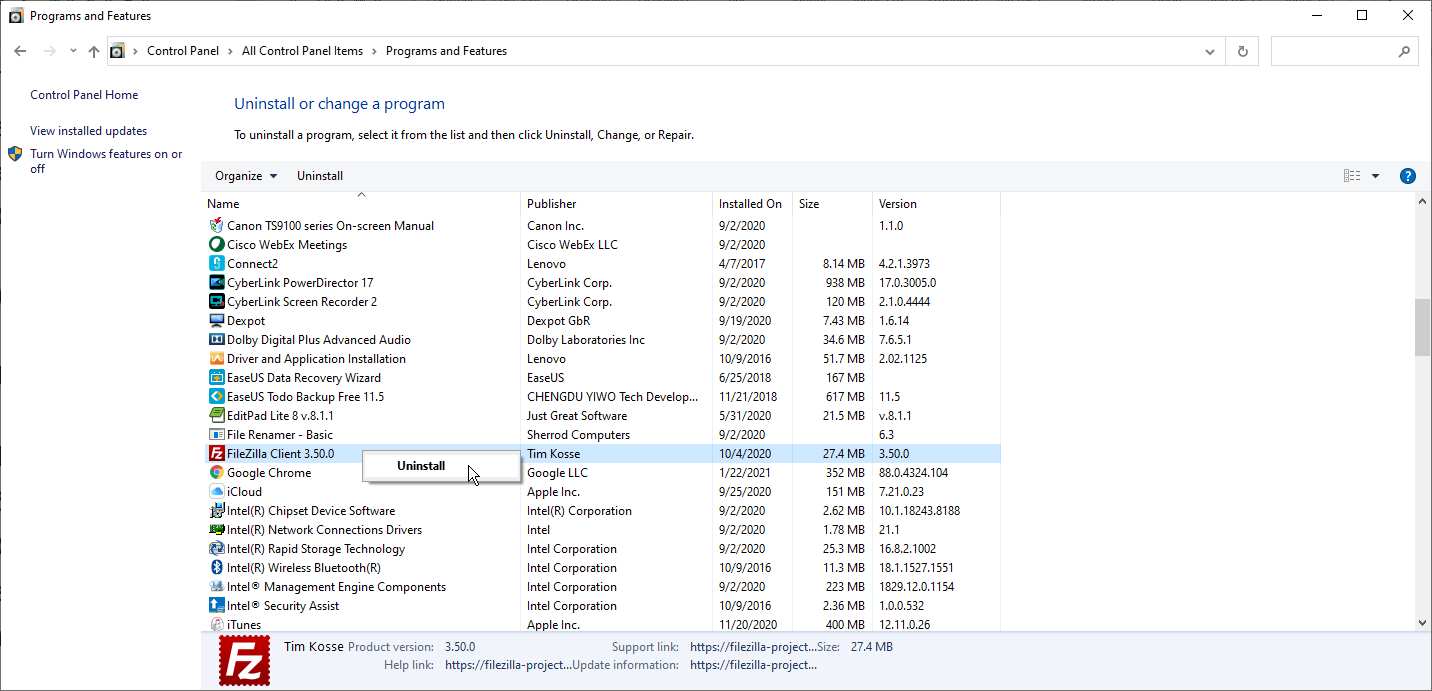This screenshot has width=1432, height=691.
Task: Click the scrollbar down arrow
Action: point(1422,623)
